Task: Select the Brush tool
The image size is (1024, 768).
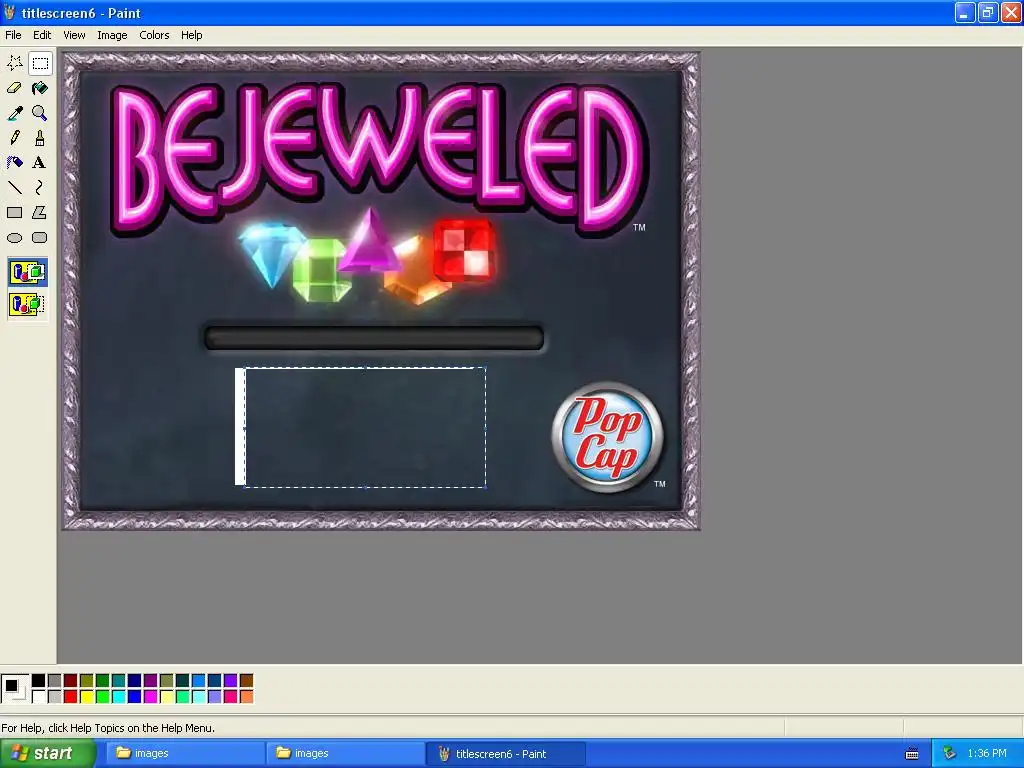Action: pos(40,138)
